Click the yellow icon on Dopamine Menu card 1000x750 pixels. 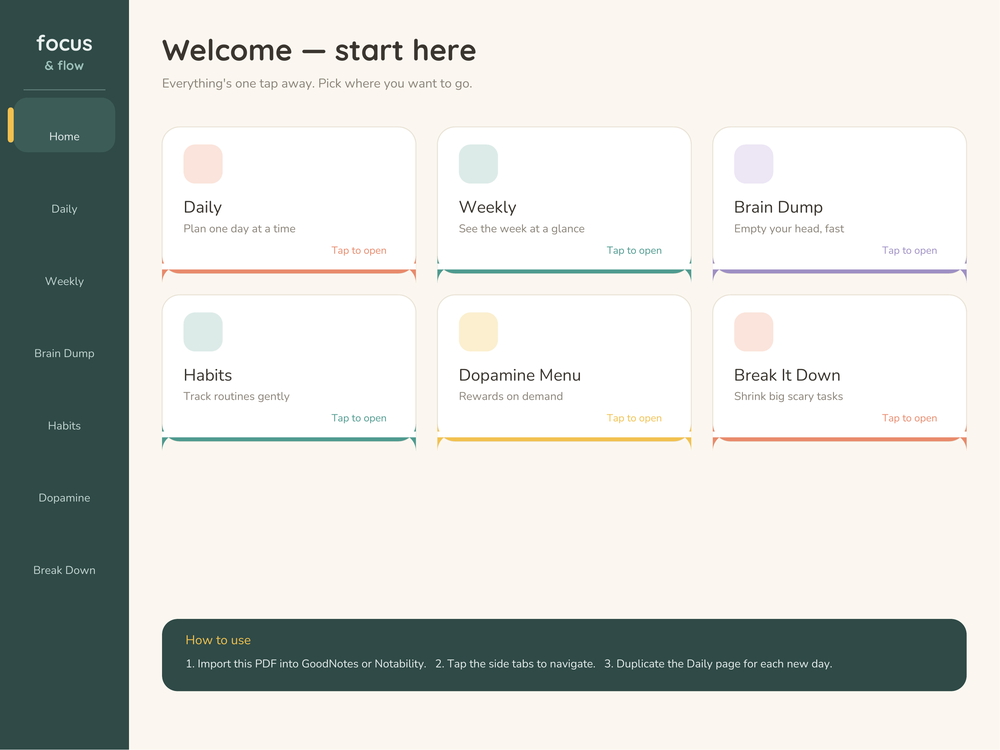478,332
